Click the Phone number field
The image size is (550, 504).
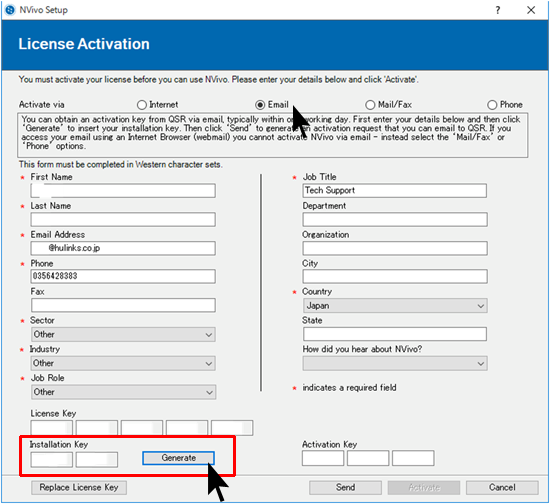pos(123,276)
